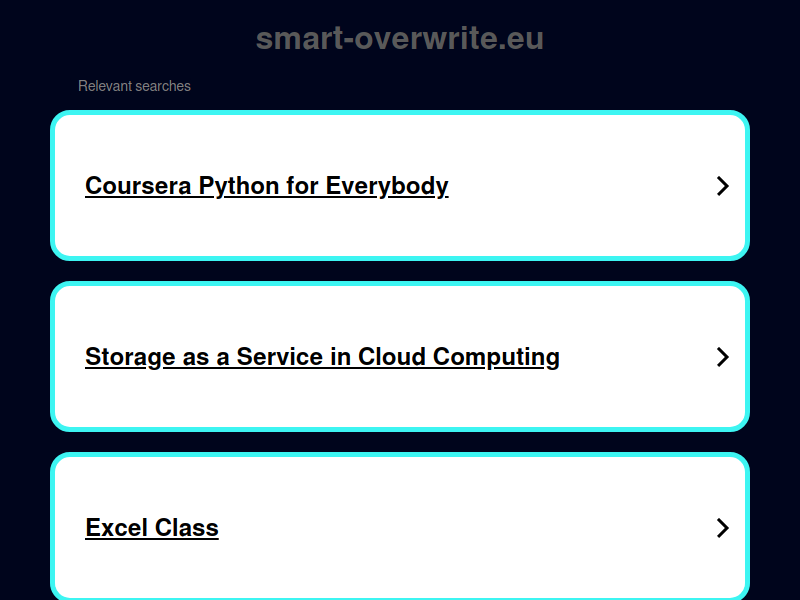Open the Coursera Python for Everybody link
The image size is (800, 600).
(267, 186)
